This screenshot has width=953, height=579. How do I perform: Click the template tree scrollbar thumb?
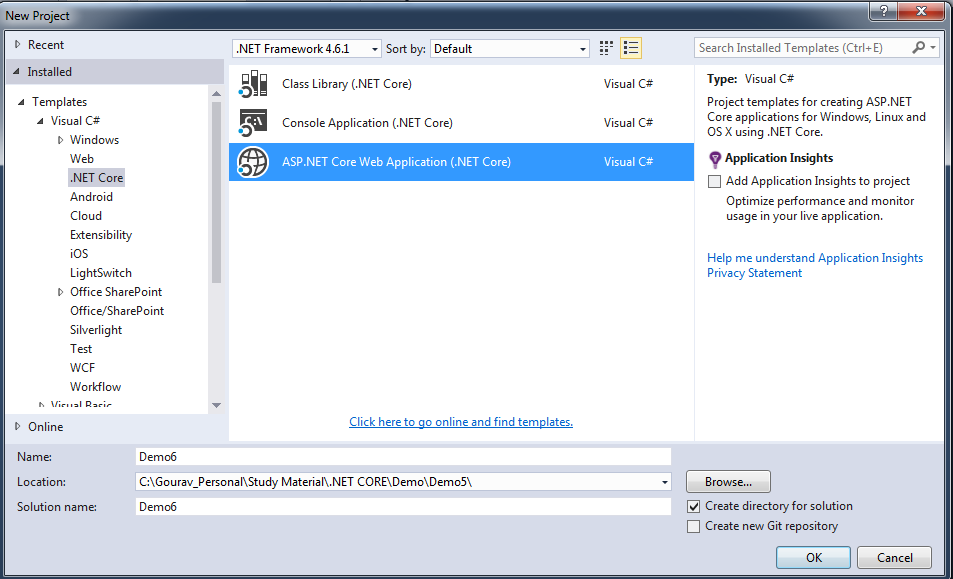216,192
